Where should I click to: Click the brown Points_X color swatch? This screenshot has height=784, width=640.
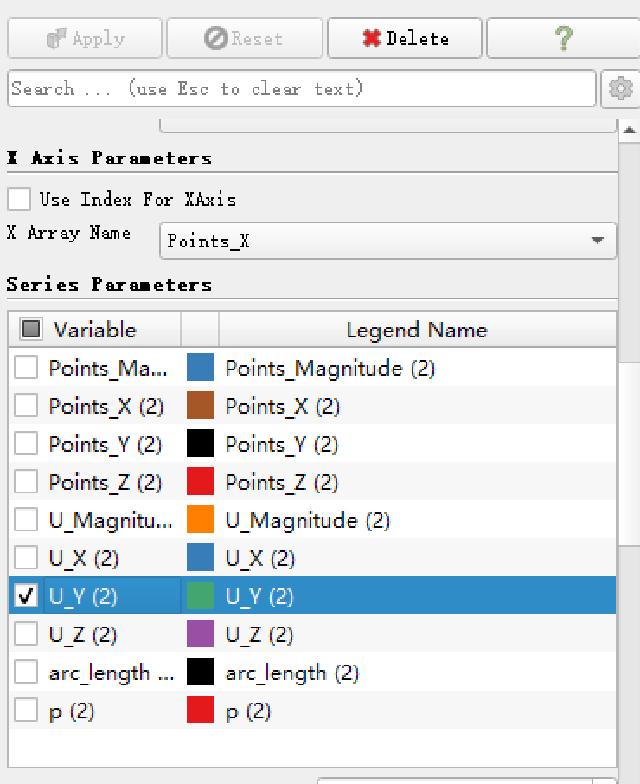200,407
